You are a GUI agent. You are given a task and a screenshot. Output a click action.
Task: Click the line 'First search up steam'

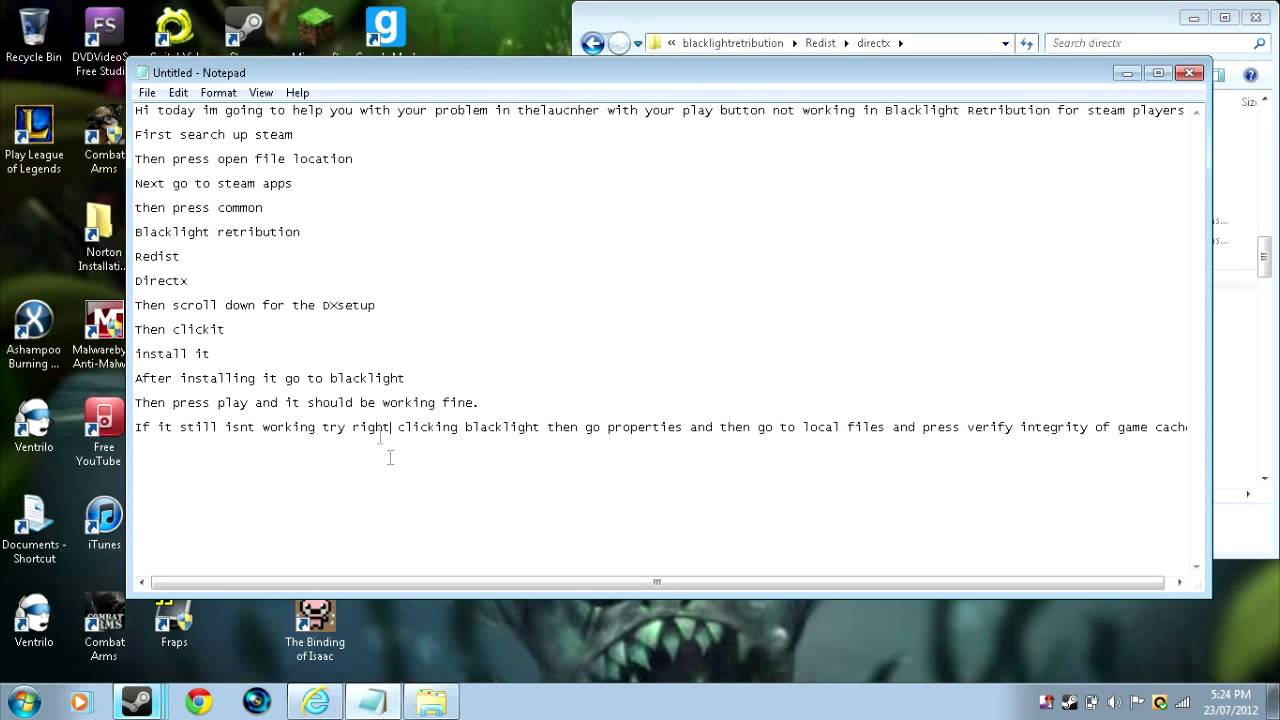tap(214, 135)
